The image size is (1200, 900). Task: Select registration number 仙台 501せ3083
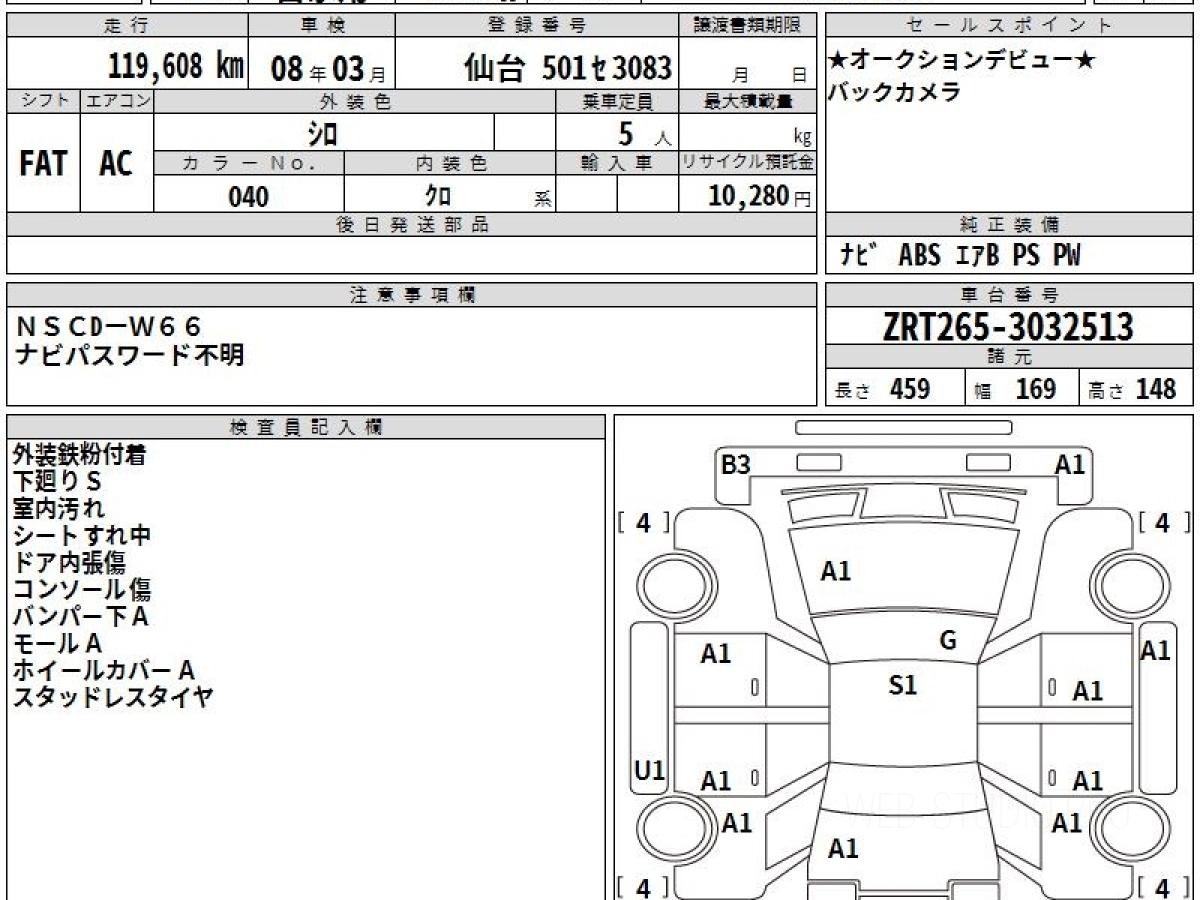[x=567, y=68]
